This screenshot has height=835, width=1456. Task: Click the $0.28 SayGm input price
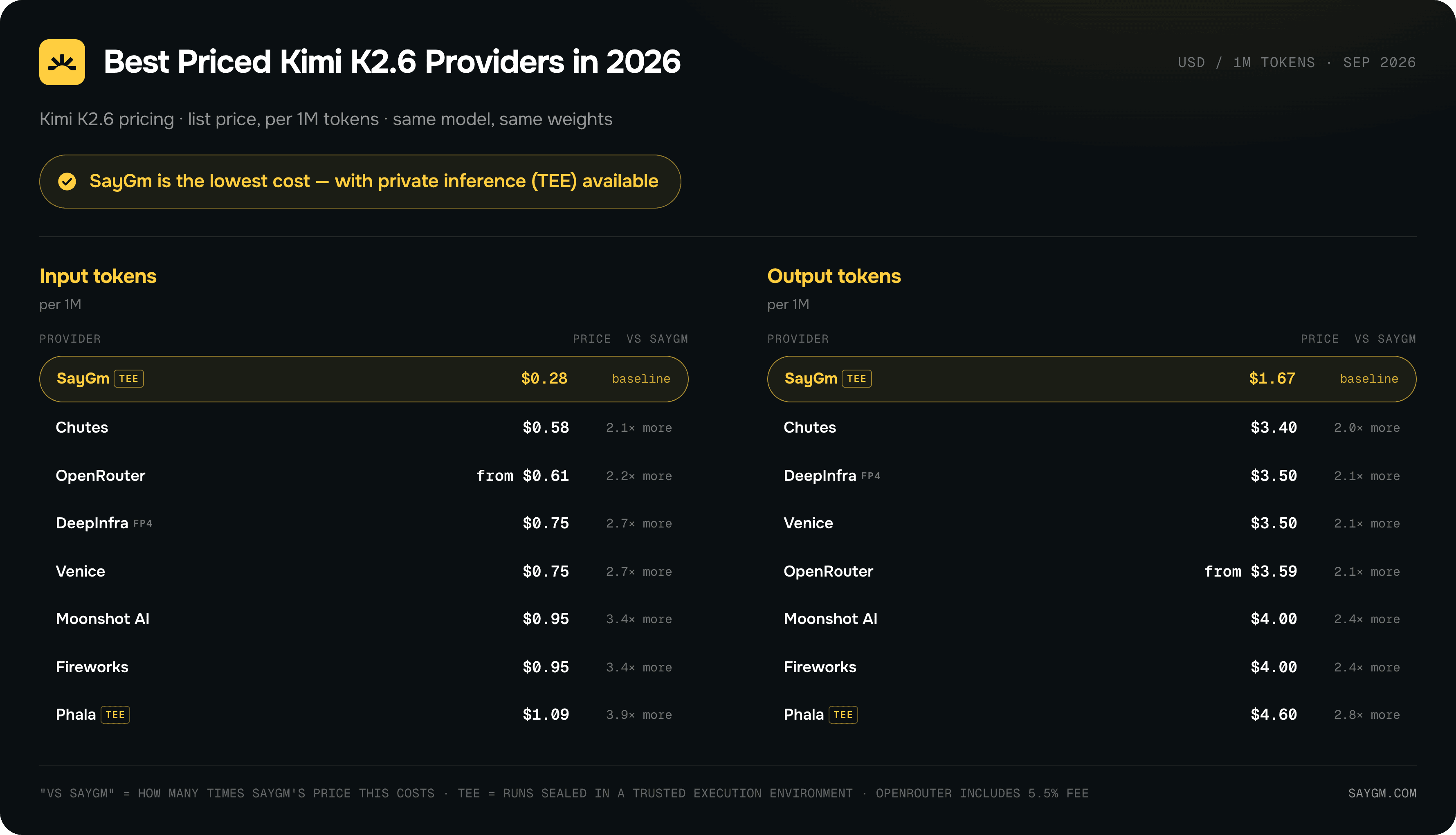pyautogui.click(x=544, y=379)
